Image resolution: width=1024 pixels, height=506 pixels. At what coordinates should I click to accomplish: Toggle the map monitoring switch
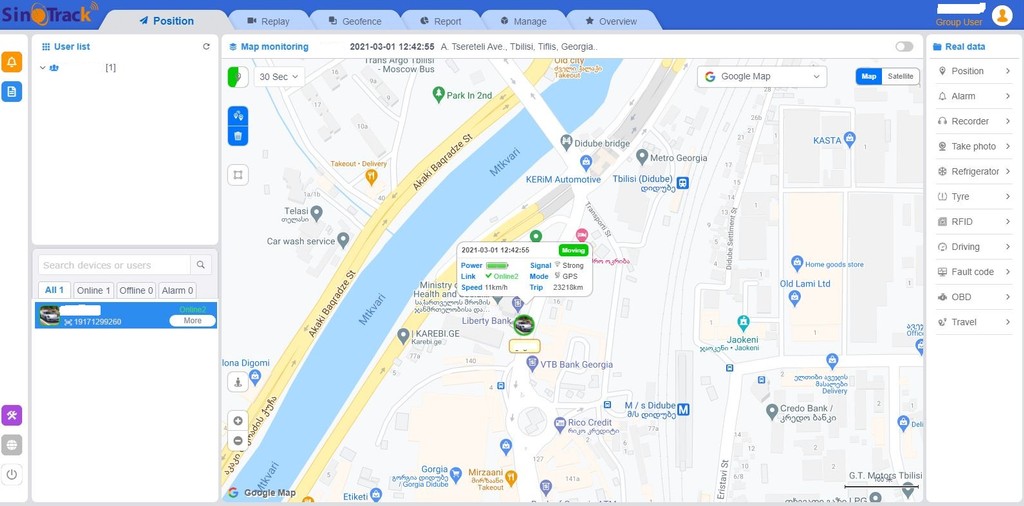(904, 47)
